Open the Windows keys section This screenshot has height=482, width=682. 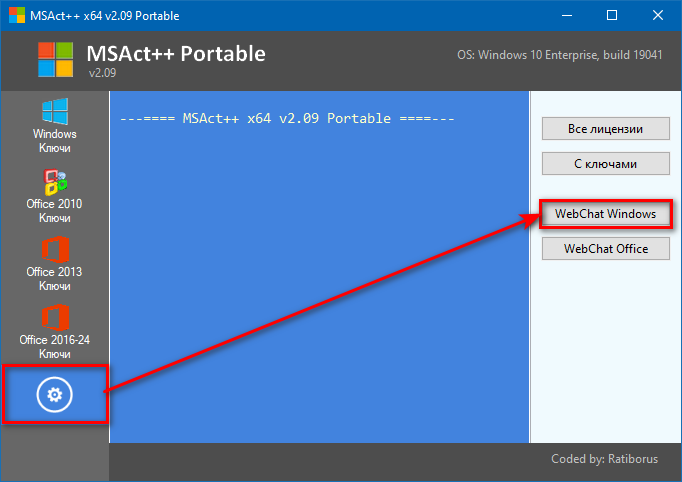tap(54, 125)
